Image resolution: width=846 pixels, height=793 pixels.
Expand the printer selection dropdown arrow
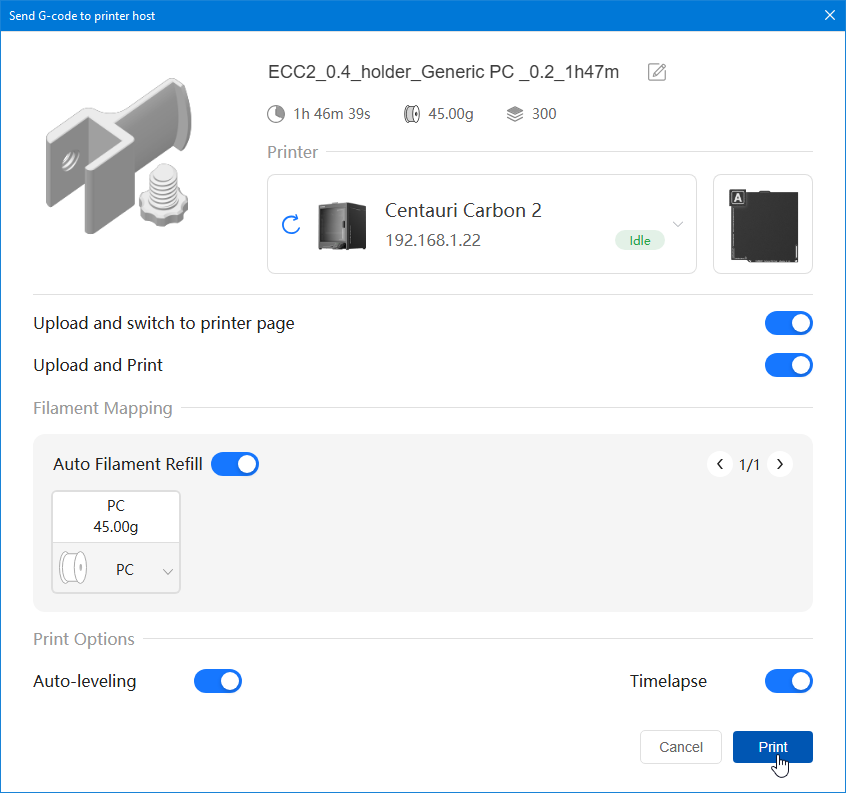(x=678, y=224)
